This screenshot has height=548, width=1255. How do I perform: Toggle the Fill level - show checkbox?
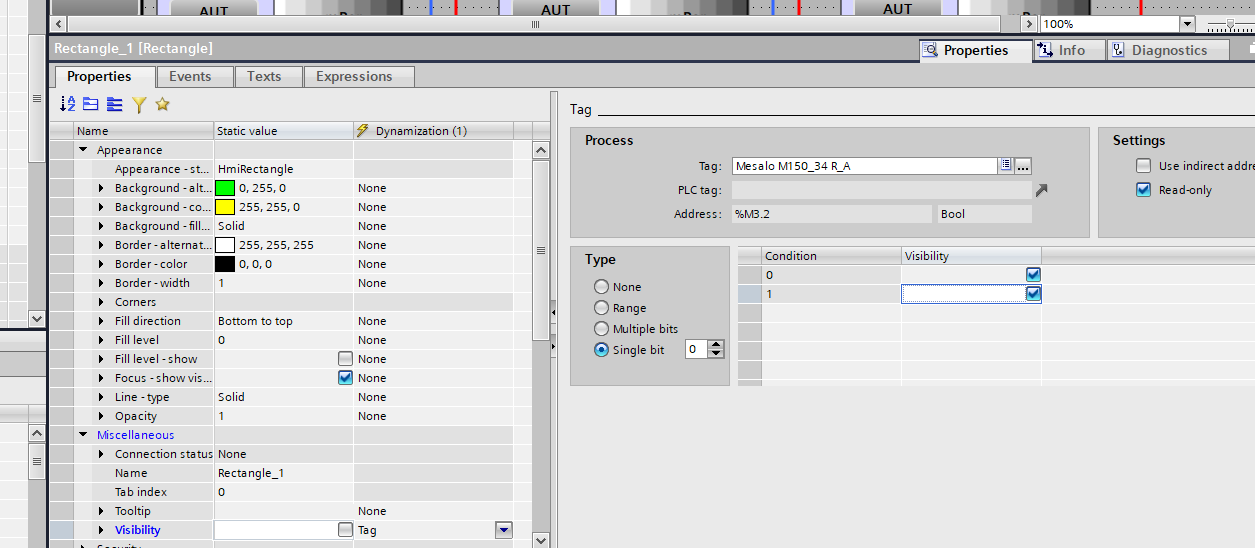click(345, 359)
